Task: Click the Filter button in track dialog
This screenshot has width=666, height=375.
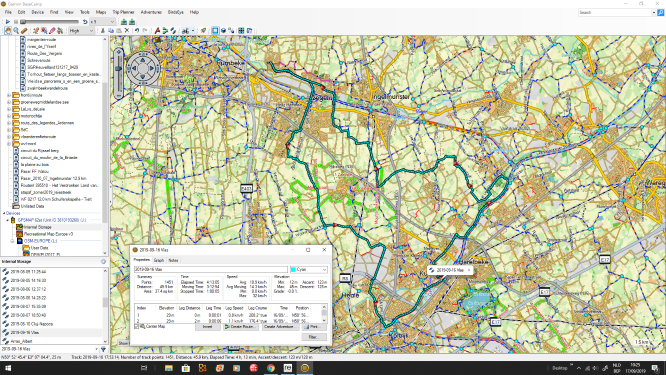Action: pos(314,337)
